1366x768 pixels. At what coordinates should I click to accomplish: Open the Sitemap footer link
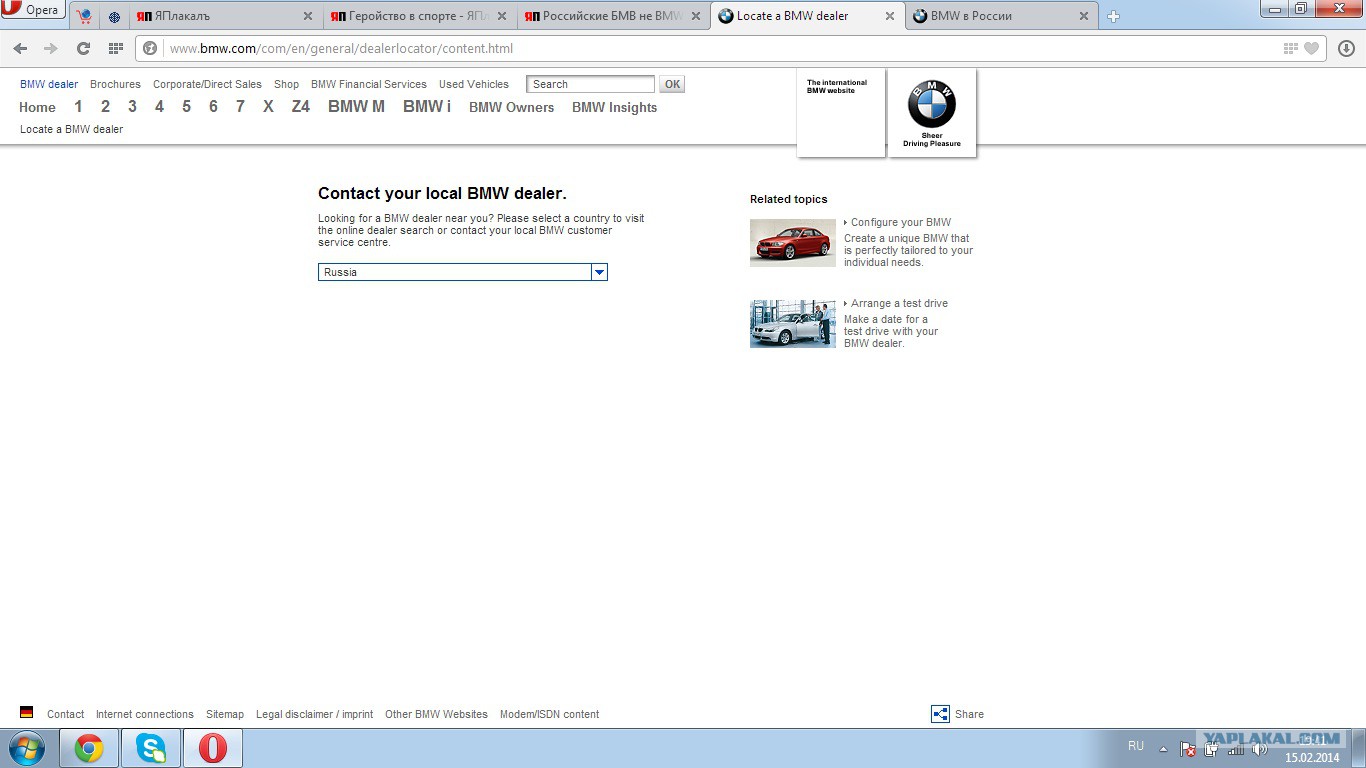[225, 714]
